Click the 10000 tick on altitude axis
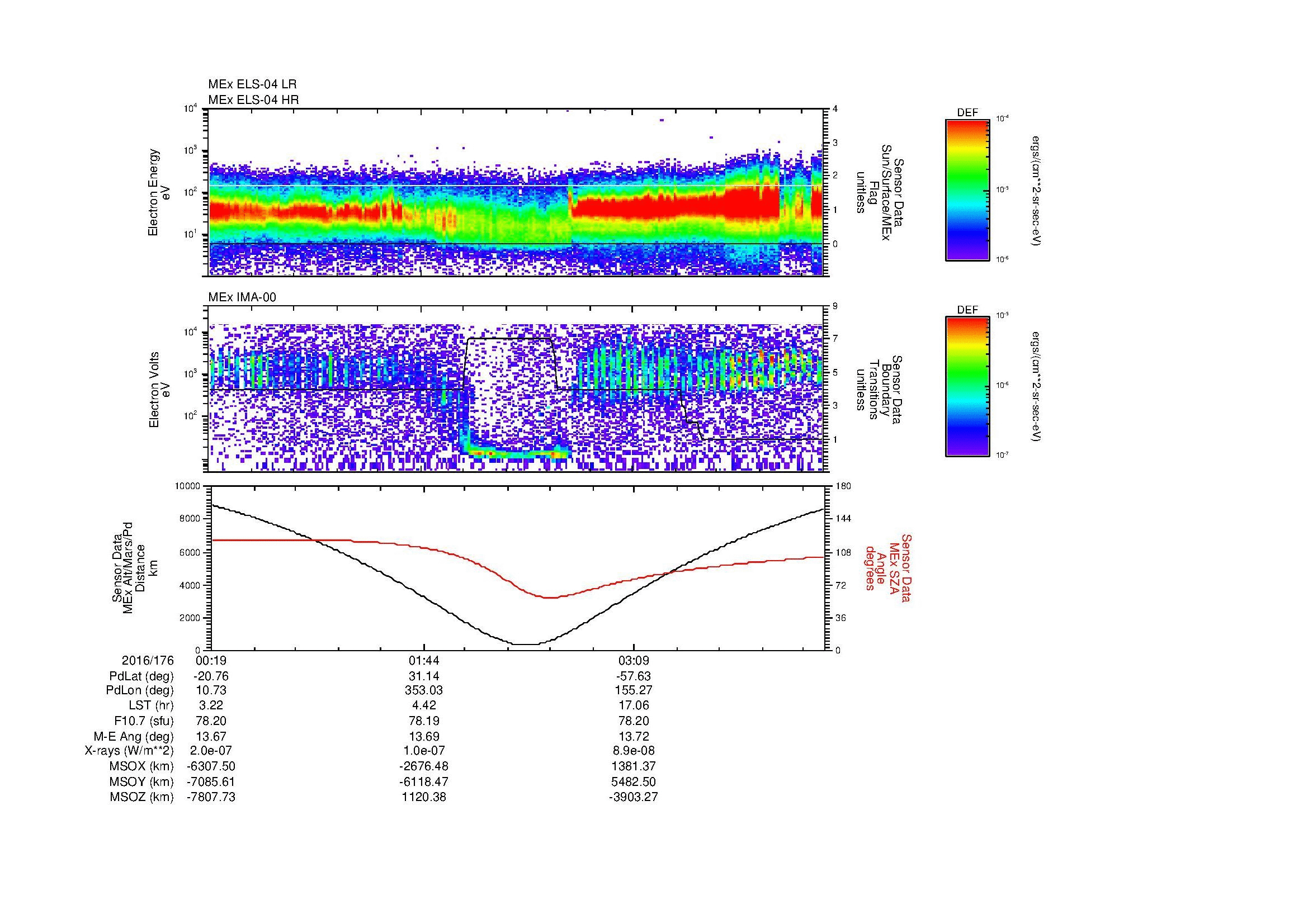Screen dimensions: 1308x924 (188, 486)
